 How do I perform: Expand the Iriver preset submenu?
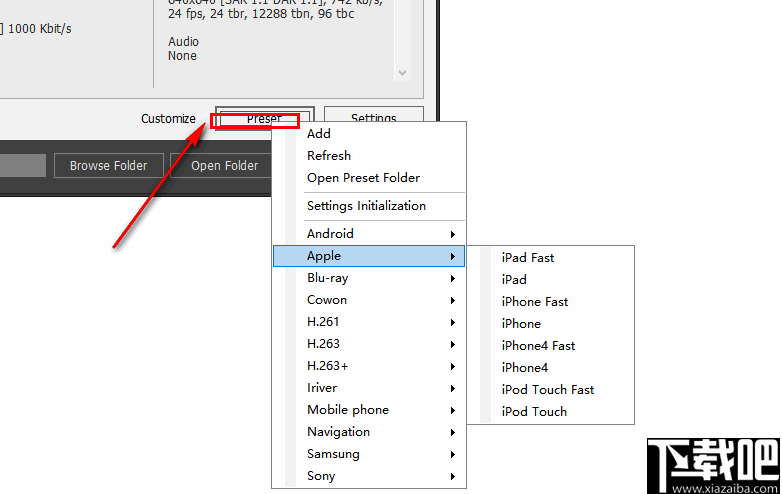click(369, 387)
